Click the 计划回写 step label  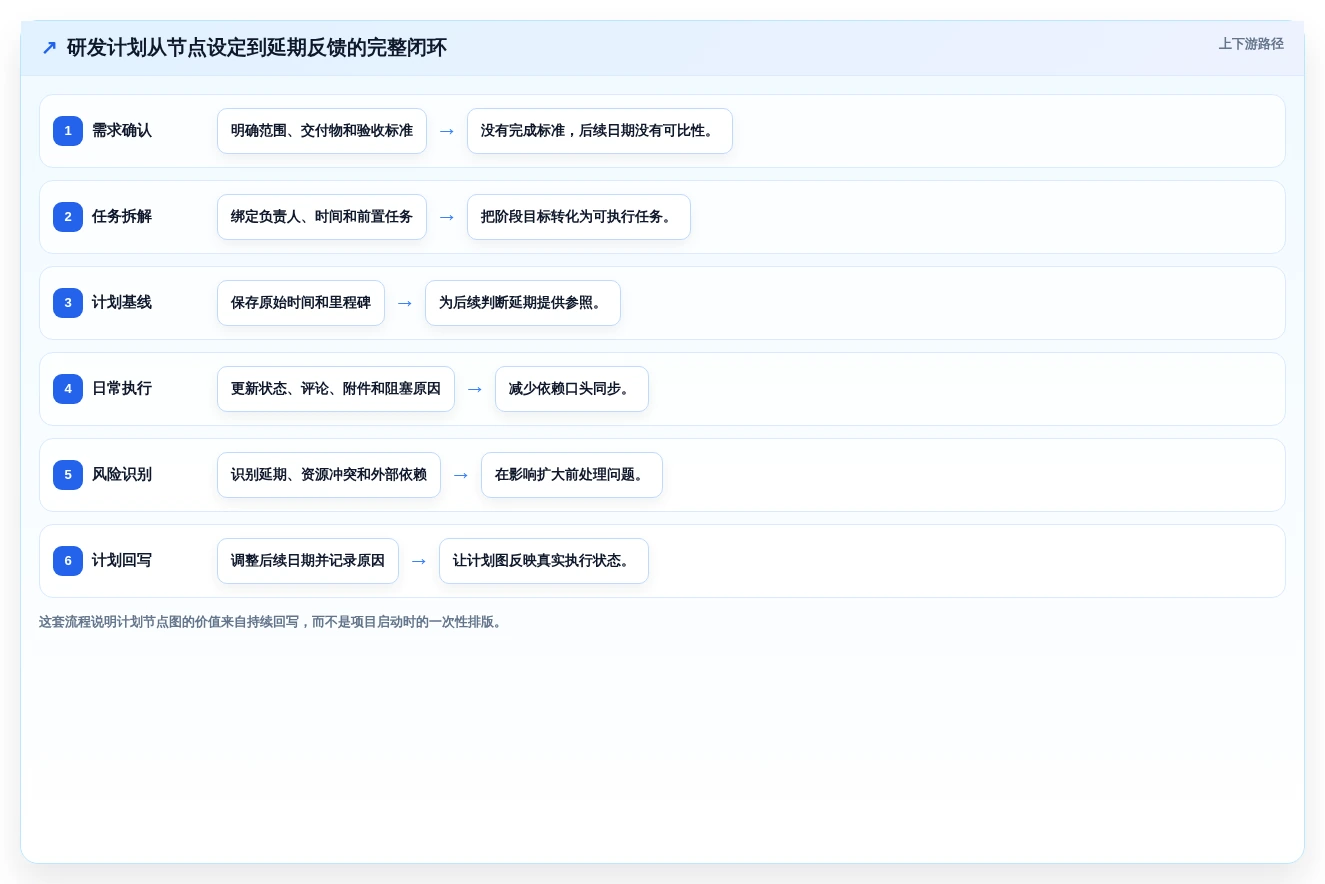[x=122, y=561]
